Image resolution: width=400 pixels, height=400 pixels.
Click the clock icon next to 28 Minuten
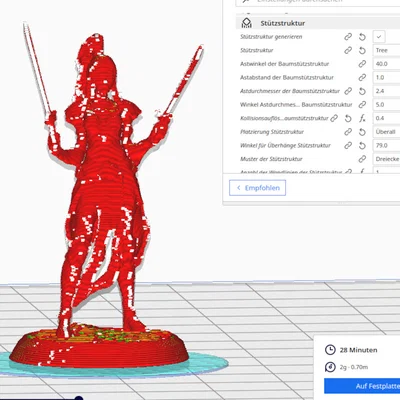coord(330,350)
